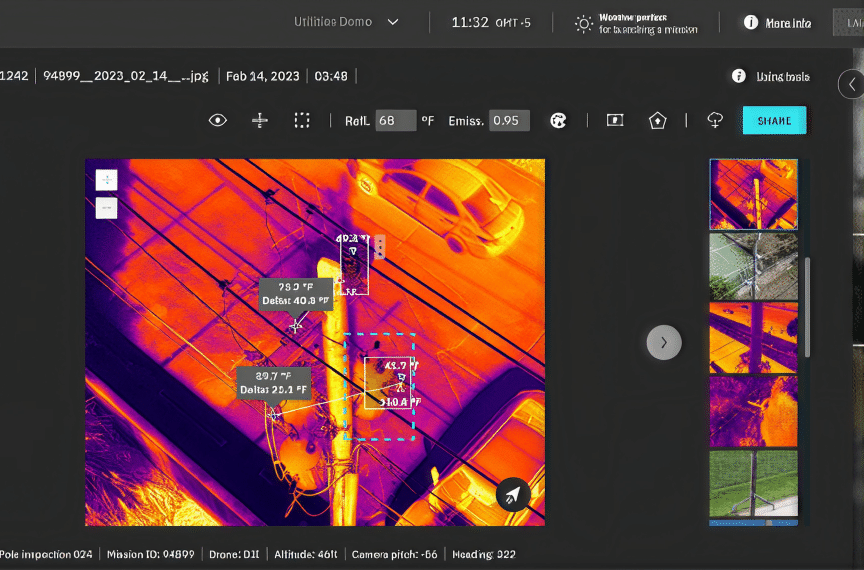Click the split view image icon
Screen dimensions: 864x570
pos(615,120)
